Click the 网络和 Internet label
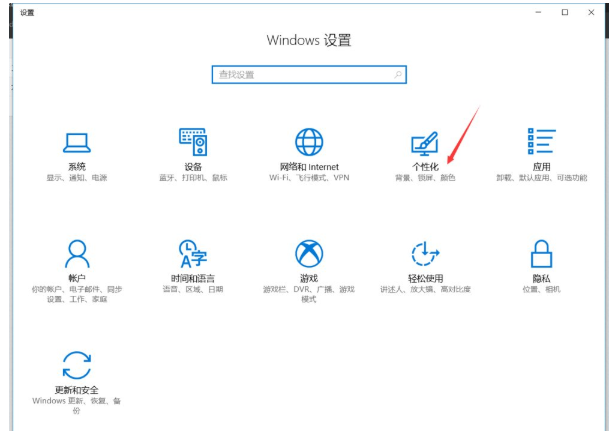Screen dimensions: 615x431 pos(309,167)
